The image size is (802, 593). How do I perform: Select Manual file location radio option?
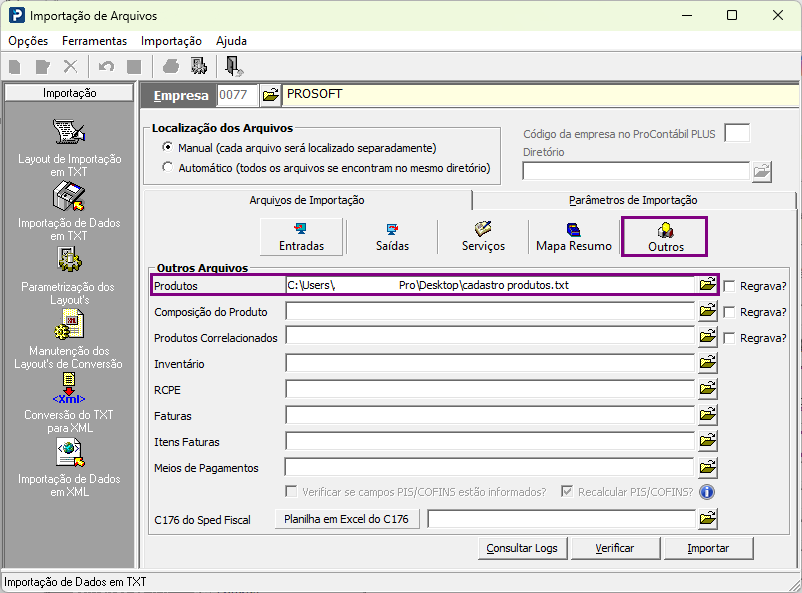click(x=167, y=147)
